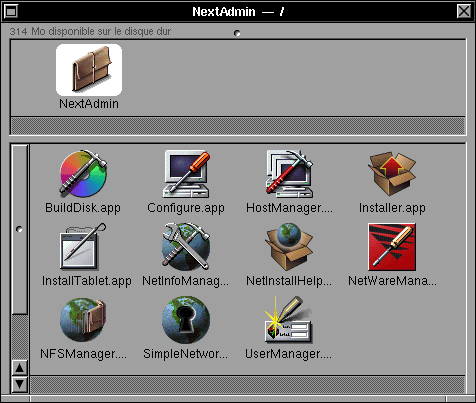Click the scroll down arrow button

pyautogui.click(x=20, y=384)
